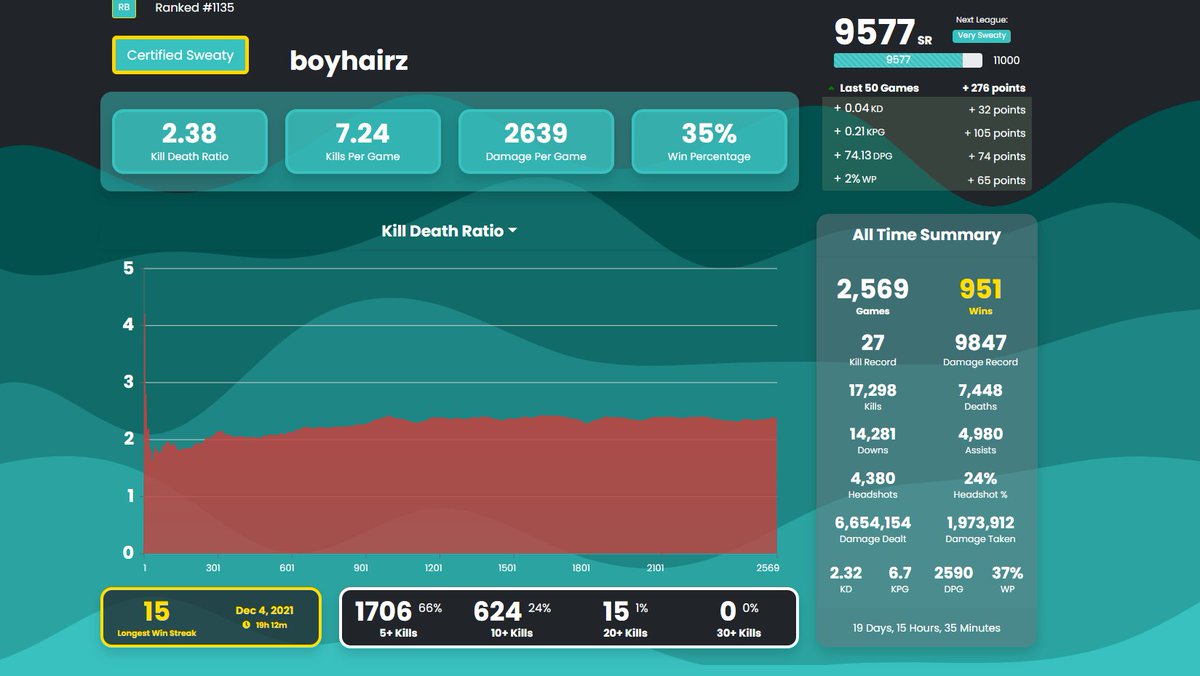The width and height of the screenshot is (1200, 676).
Task: Click the 6,654,154 Damage Dealt stat
Action: pyautogui.click(x=873, y=528)
